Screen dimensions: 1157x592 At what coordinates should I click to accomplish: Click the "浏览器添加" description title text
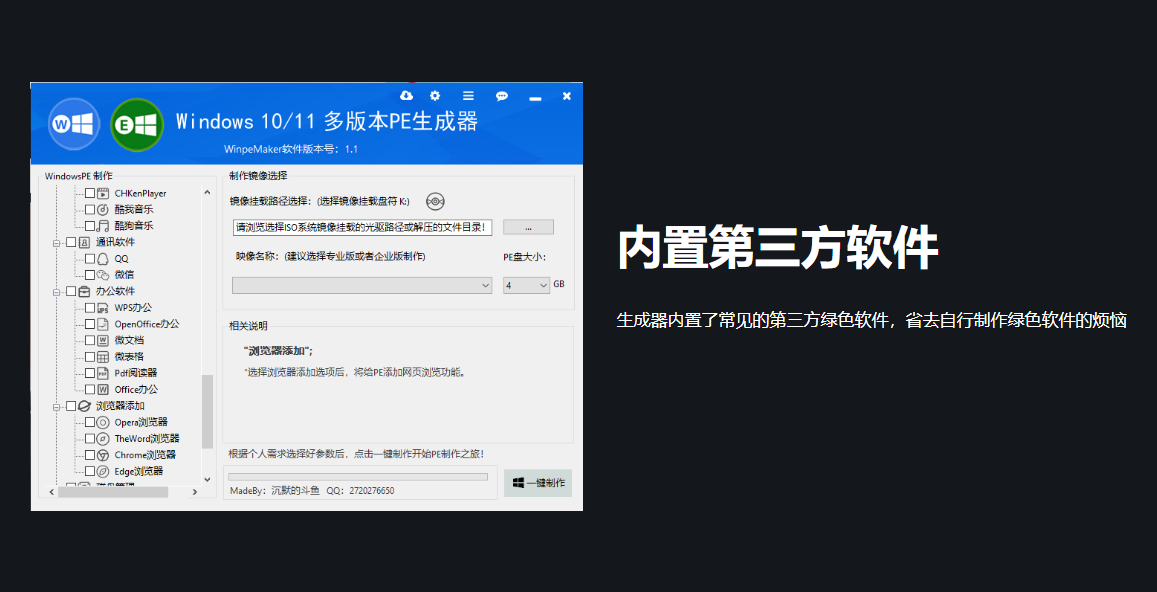(278, 351)
